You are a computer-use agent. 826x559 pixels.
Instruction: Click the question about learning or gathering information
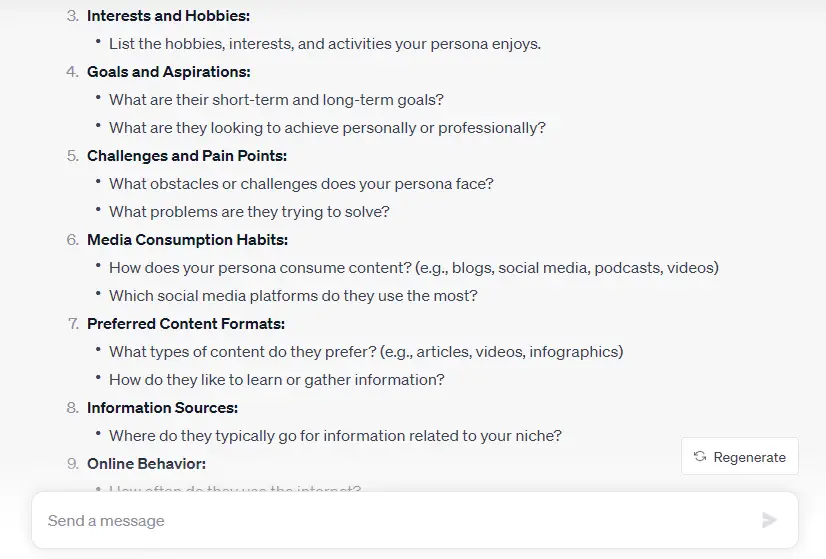click(277, 380)
